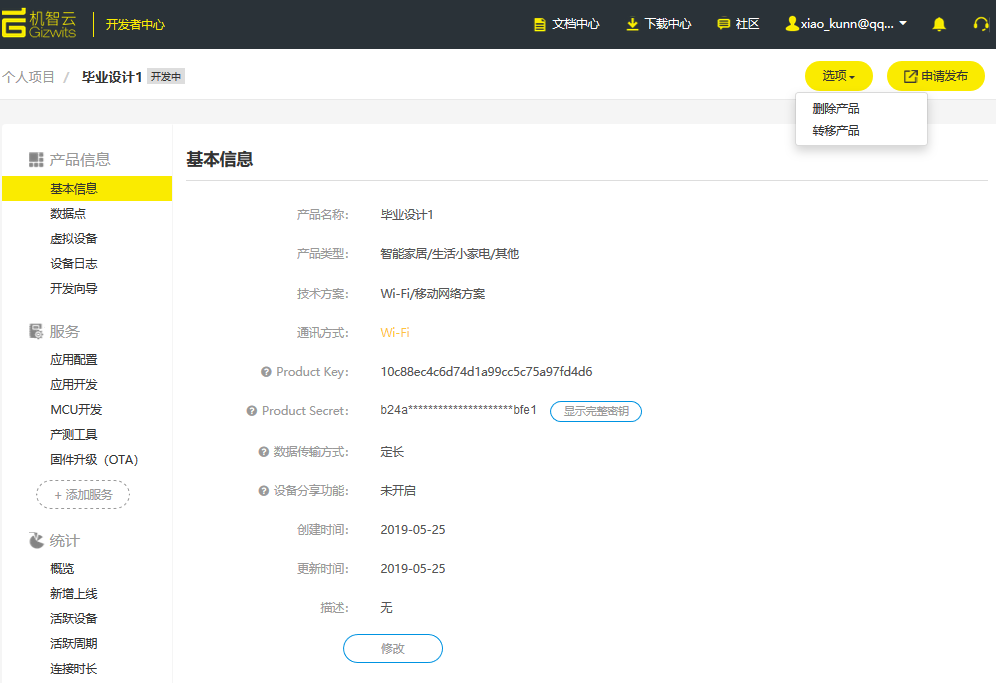Expand the xiao_kunn account dropdown
This screenshot has height=683, width=996.
click(846, 24)
